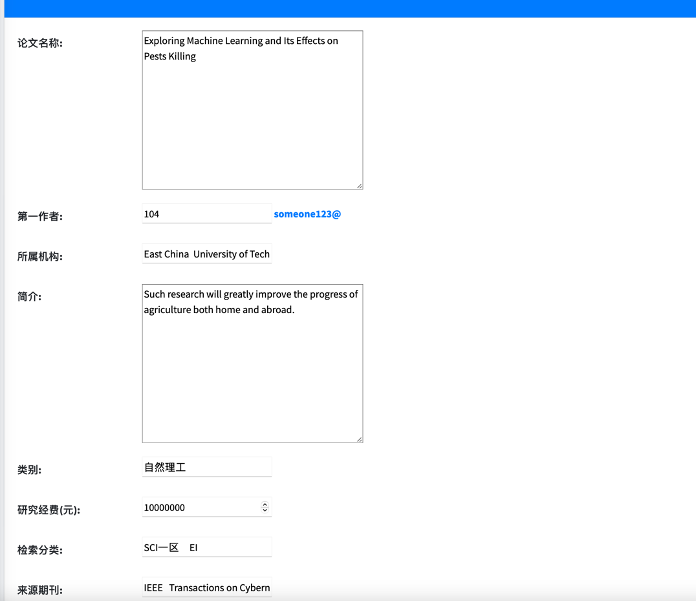Click the research funding field 10000000

(207, 507)
